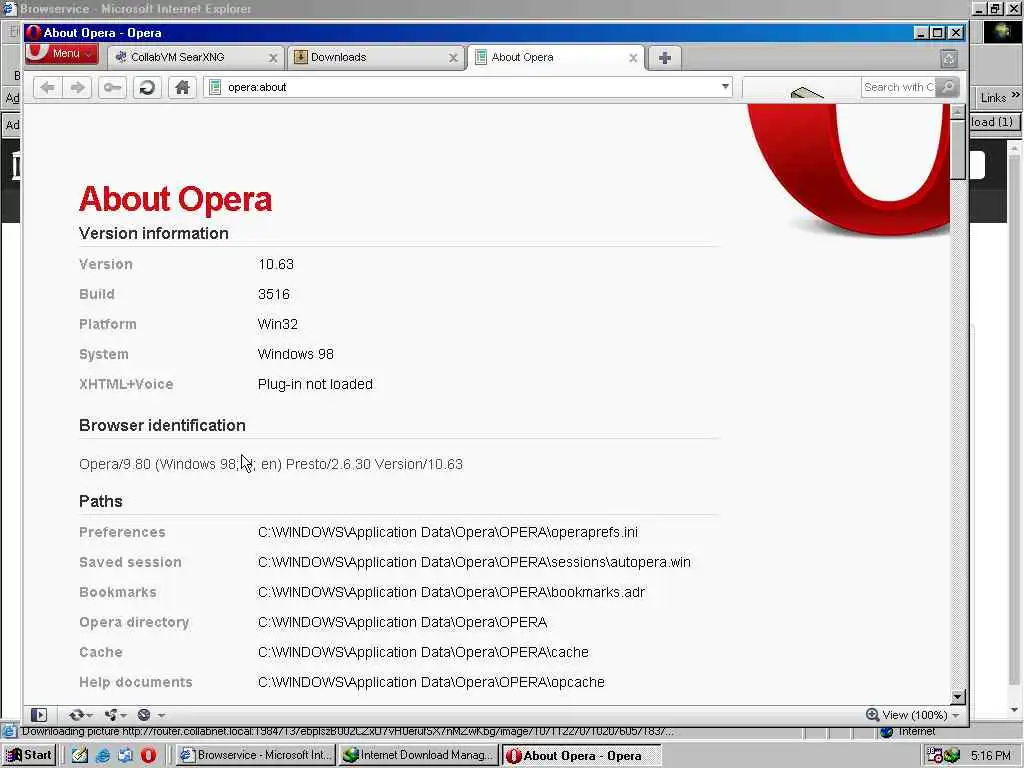Click the Paths section heading
The width and height of the screenshot is (1024, 768).
coord(101,502)
